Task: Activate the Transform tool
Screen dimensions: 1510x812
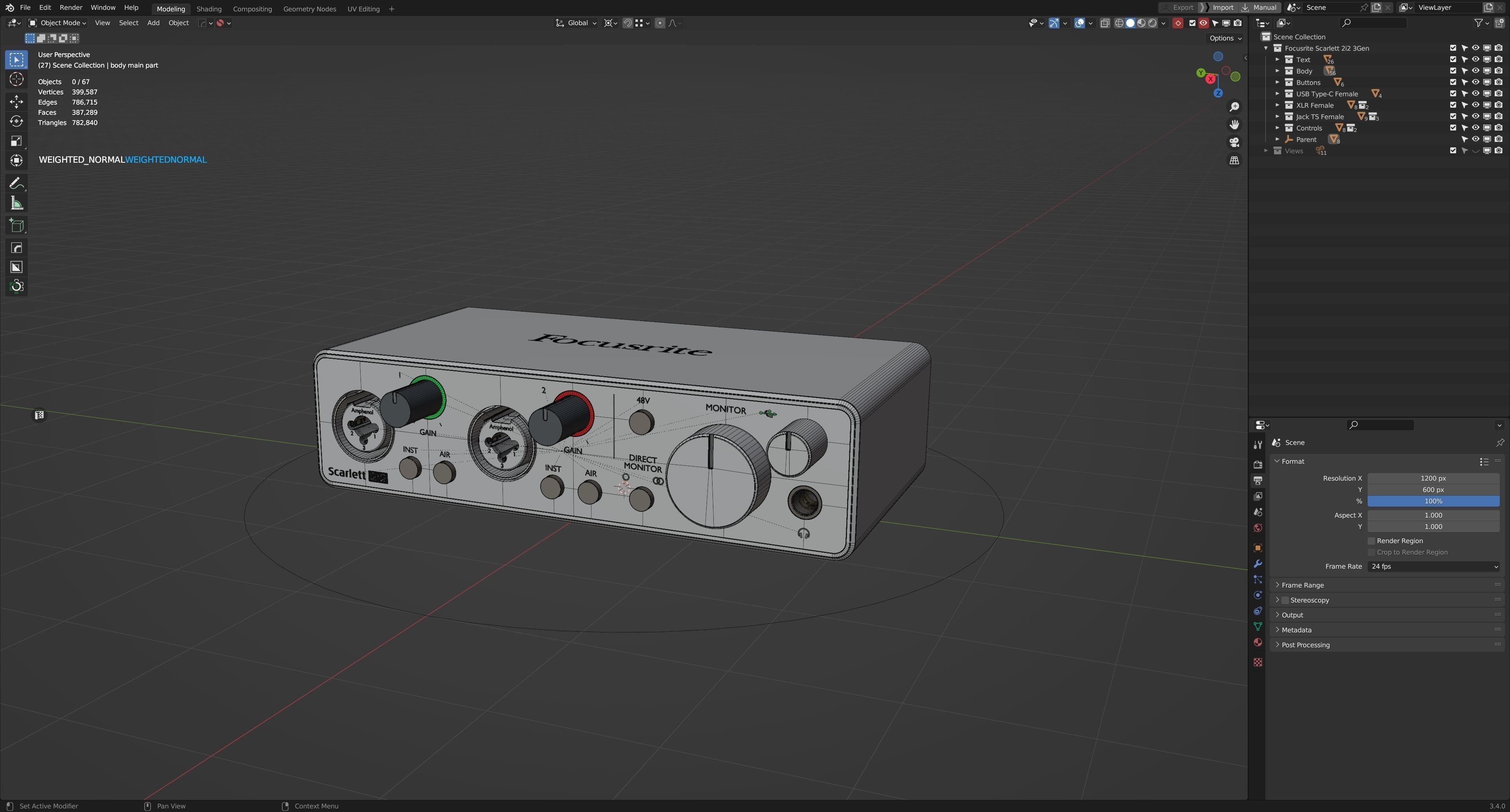Action: pos(17,160)
